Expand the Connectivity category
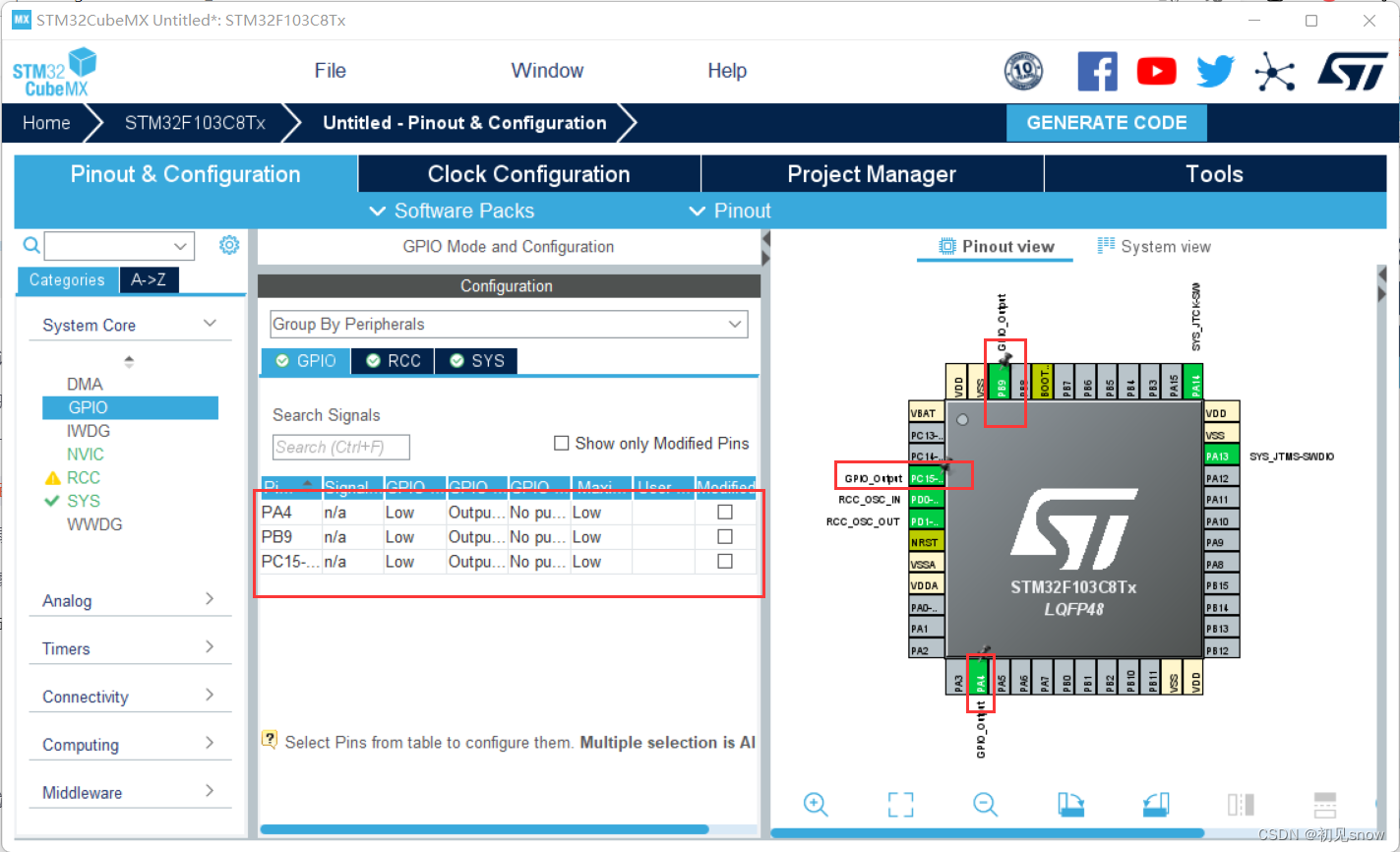The width and height of the screenshot is (1400, 852). pos(210,695)
